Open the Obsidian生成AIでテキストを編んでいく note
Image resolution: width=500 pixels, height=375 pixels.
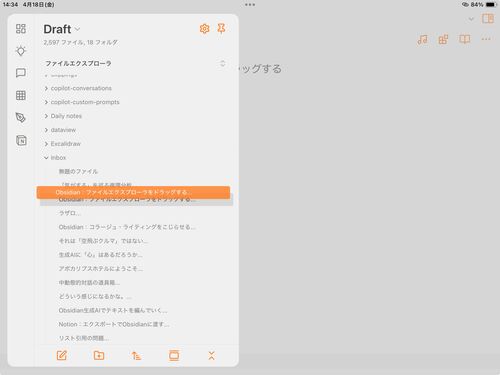[113, 310]
